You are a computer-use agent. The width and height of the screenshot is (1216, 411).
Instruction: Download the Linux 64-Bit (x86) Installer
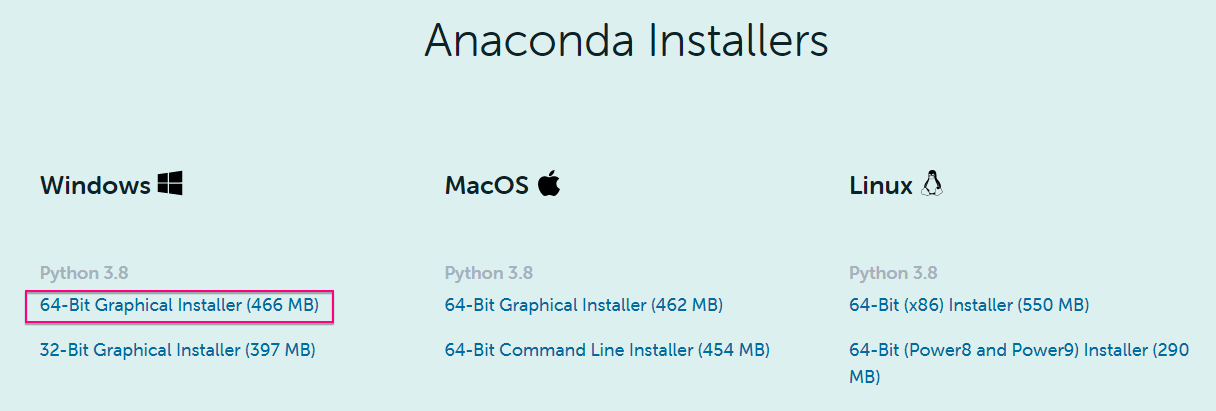click(968, 305)
